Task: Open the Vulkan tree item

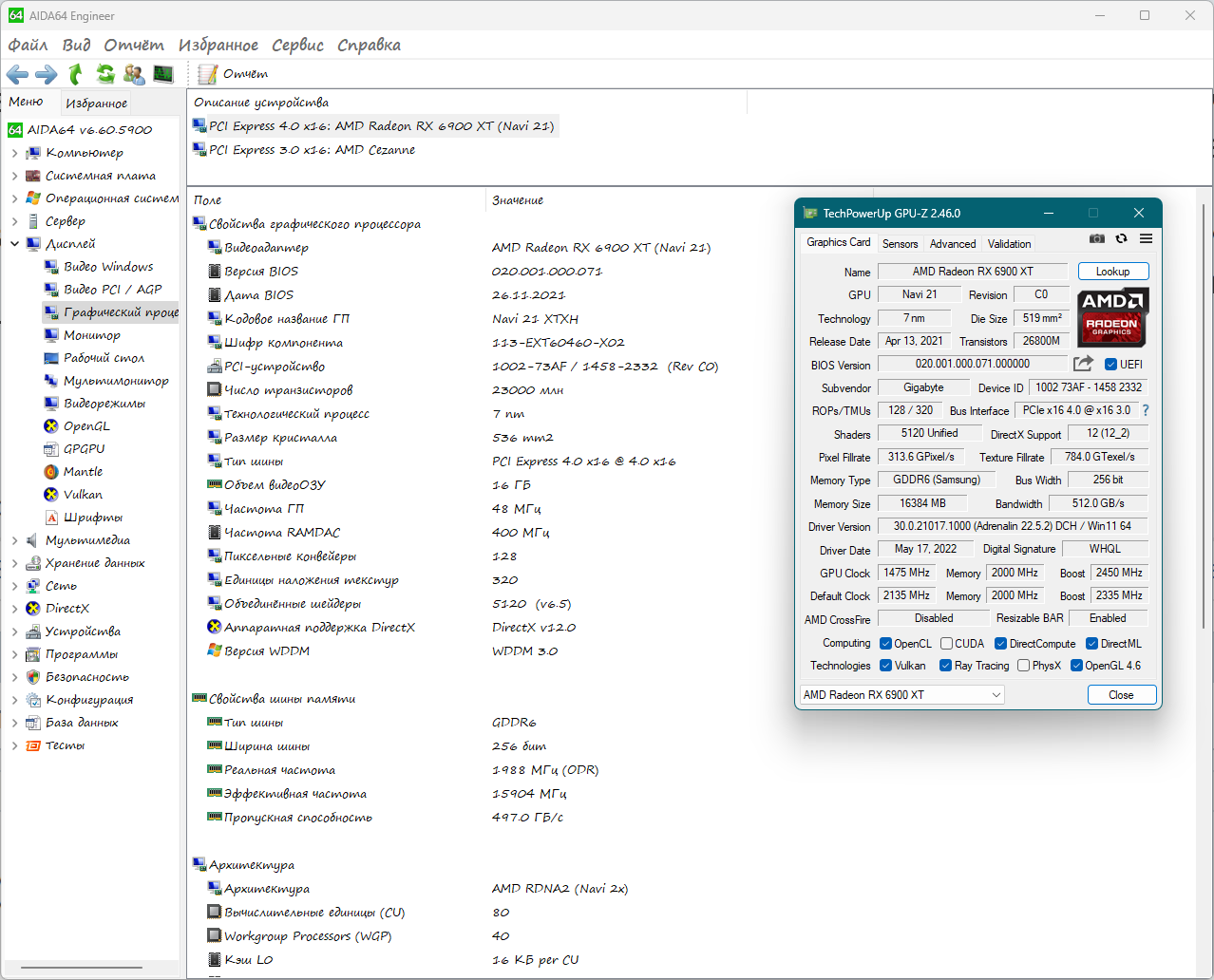Action: click(x=83, y=495)
